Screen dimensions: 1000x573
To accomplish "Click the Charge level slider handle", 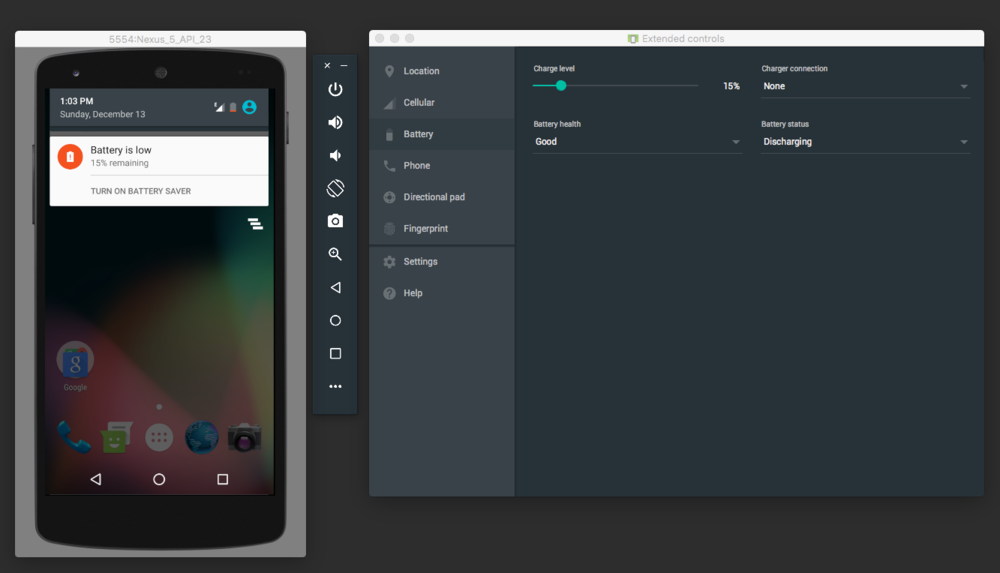I will coord(561,86).
